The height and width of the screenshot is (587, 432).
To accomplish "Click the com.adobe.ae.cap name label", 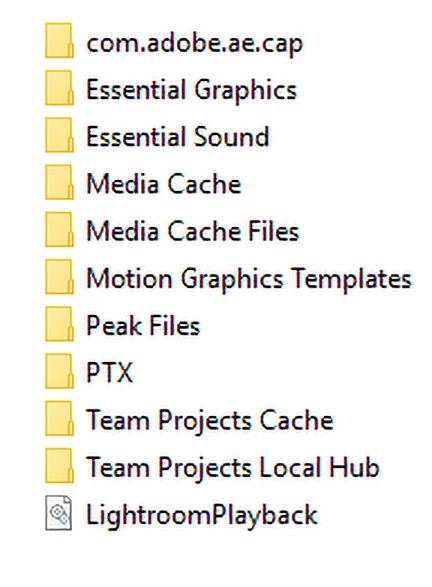I will point(194,45).
